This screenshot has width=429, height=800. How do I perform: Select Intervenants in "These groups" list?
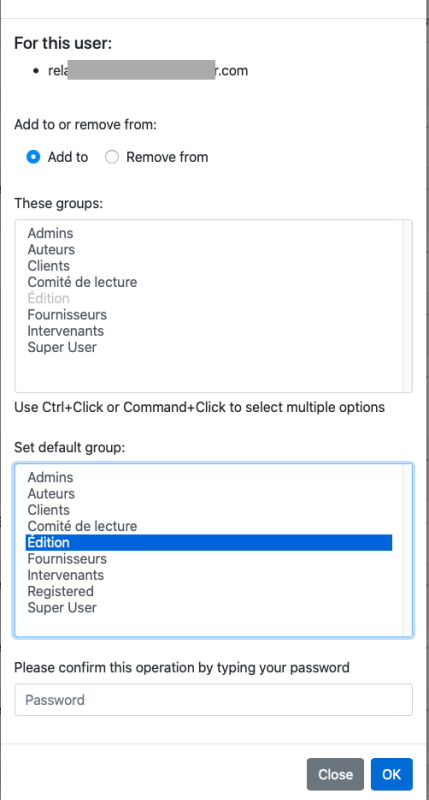pos(209,331)
